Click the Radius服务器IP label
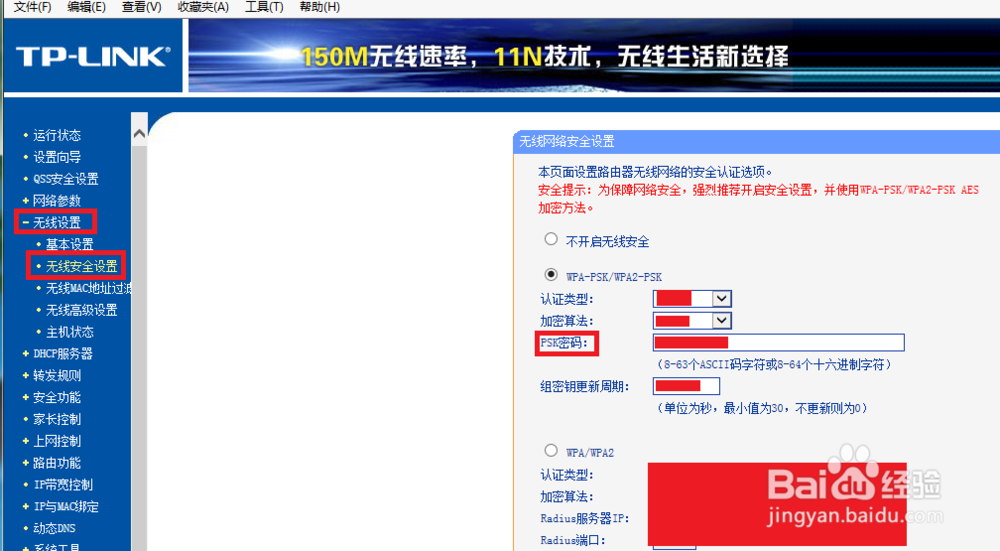The height and width of the screenshot is (551, 1000). pos(584,518)
